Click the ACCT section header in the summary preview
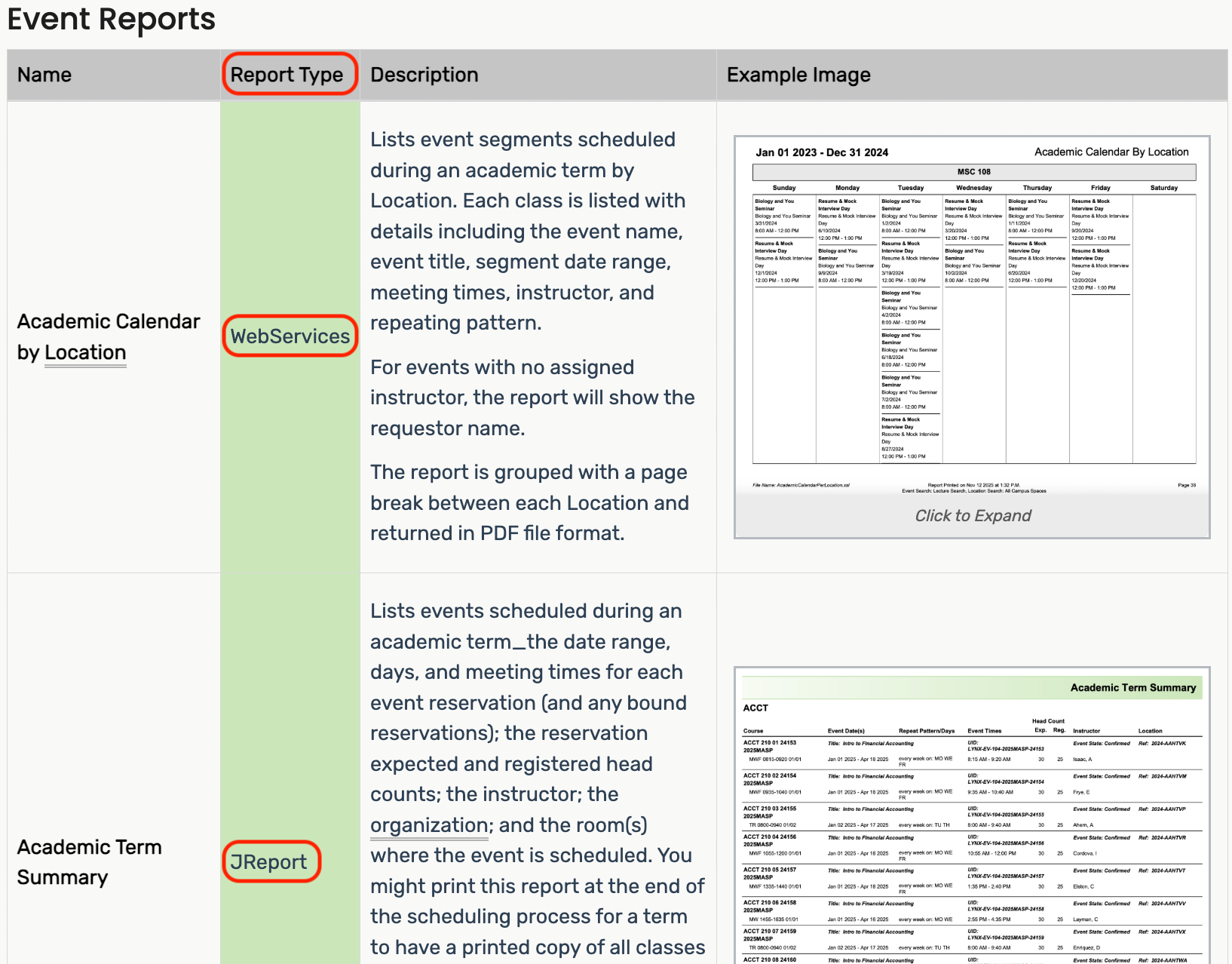Viewport: 1232px width, 964px height. pyautogui.click(x=755, y=708)
